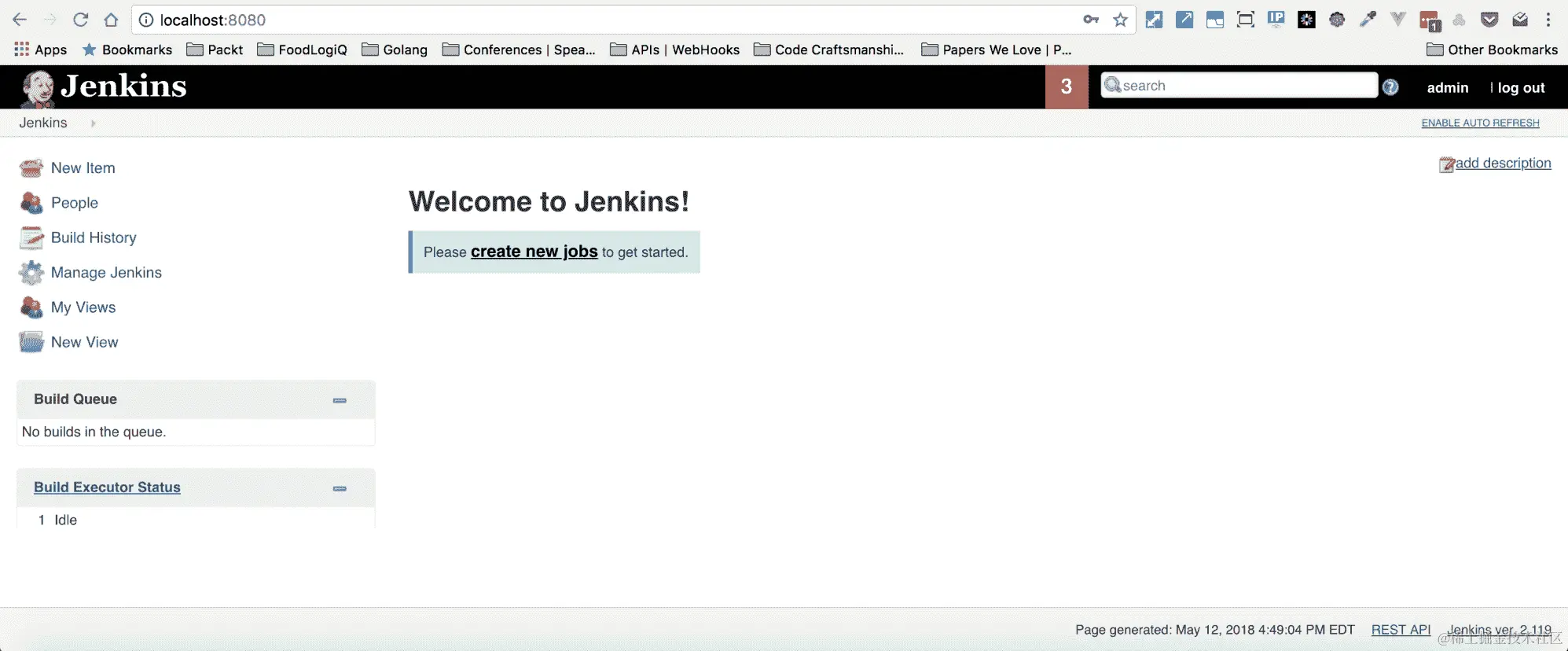Click the red extension icon with badge
Viewport: 1568px width, 651px height.
click(1429, 20)
